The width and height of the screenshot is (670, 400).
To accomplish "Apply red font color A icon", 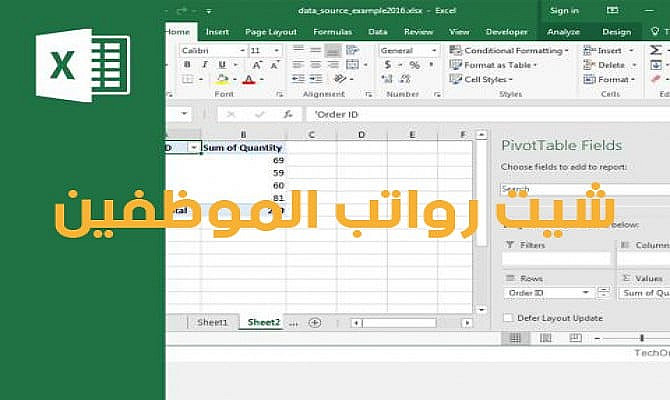I will 249,79.
